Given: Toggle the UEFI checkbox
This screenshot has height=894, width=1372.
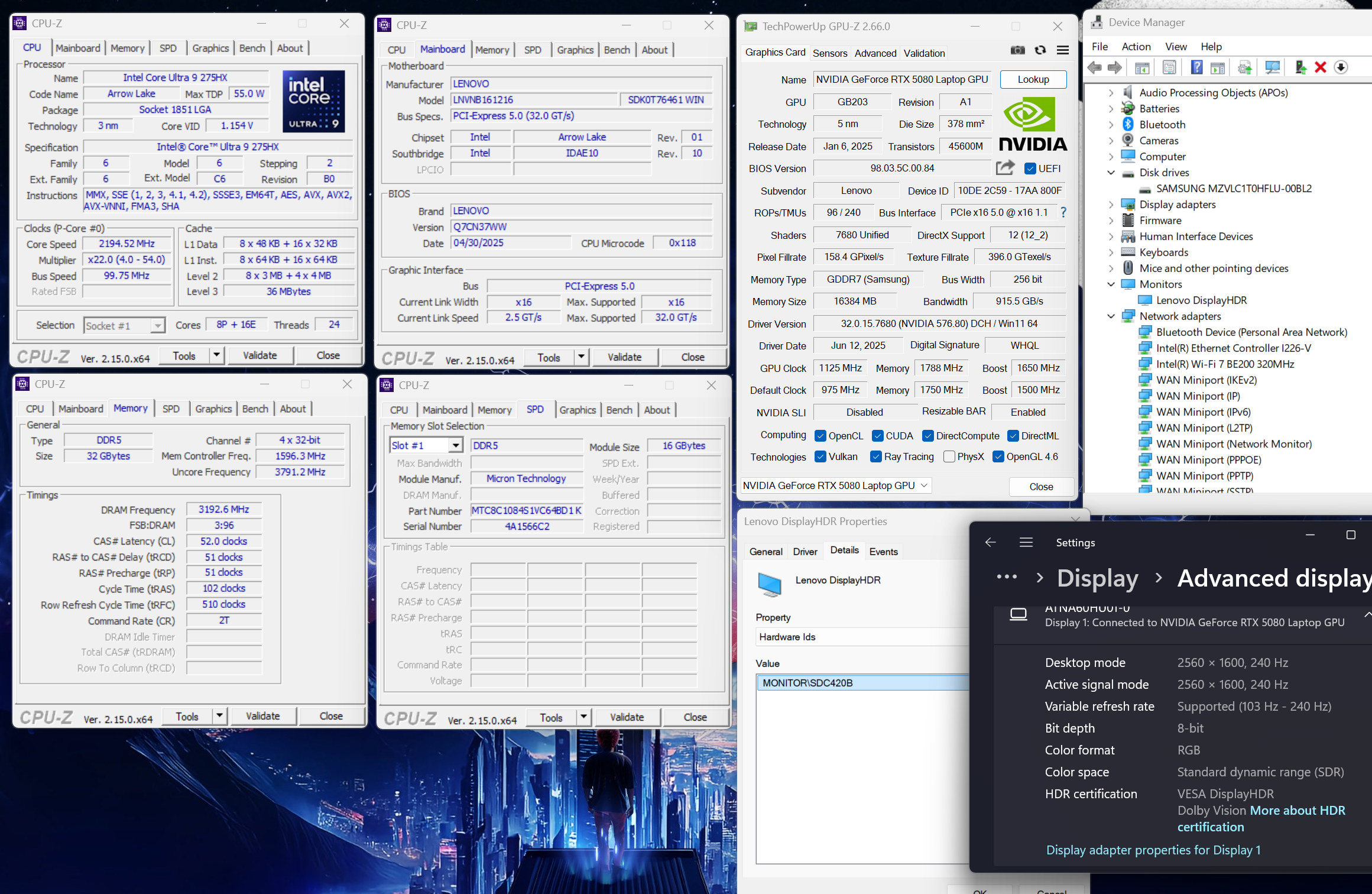Looking at the screenshot, I should (x=1030, y=169).
